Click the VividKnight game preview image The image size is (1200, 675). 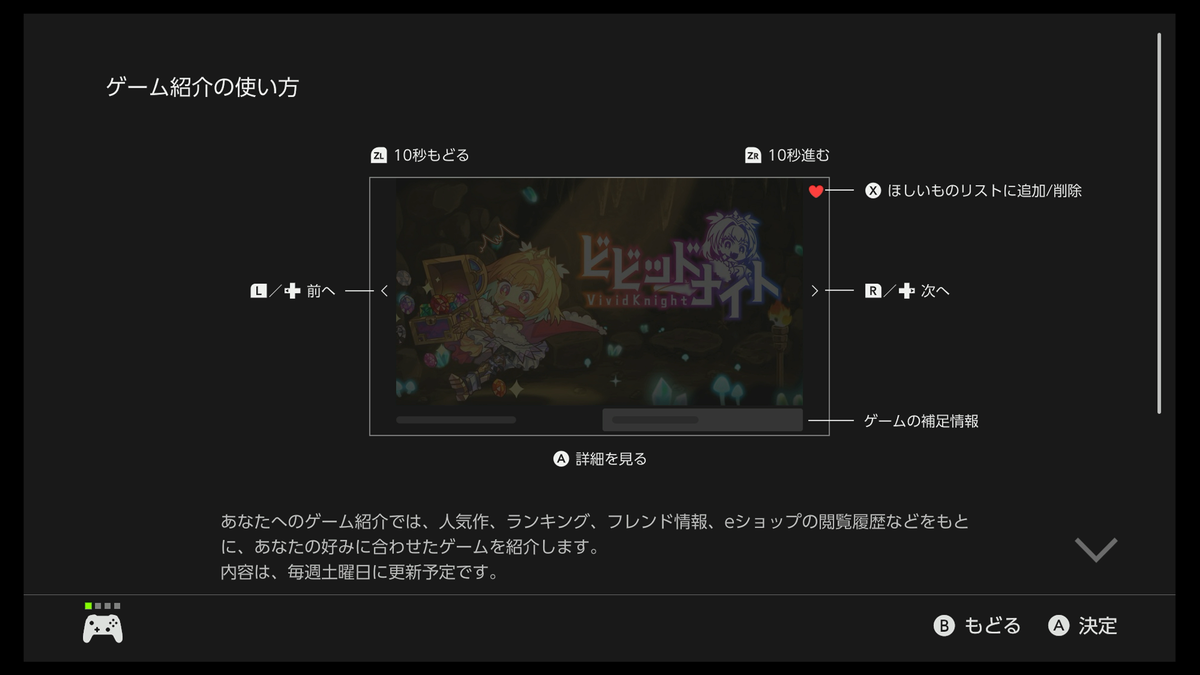tap(599, 292)
